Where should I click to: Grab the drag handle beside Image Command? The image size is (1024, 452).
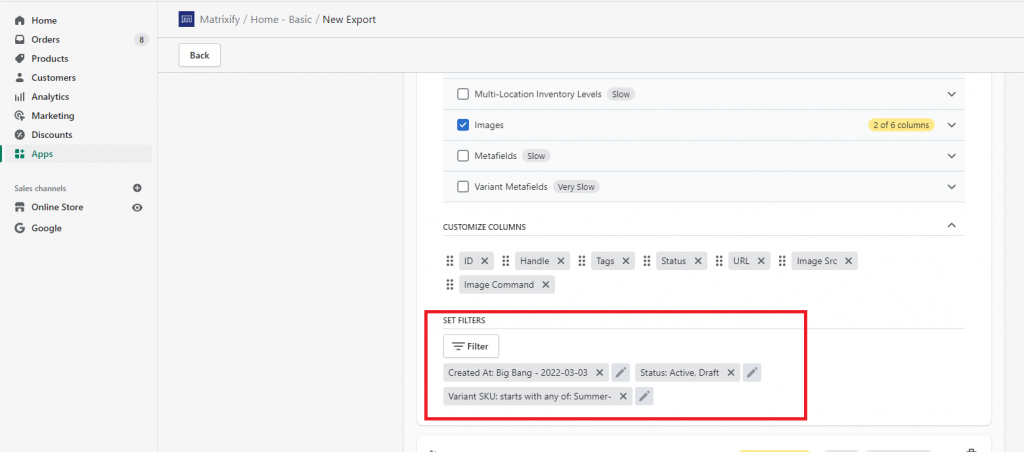tap(449, 285)
